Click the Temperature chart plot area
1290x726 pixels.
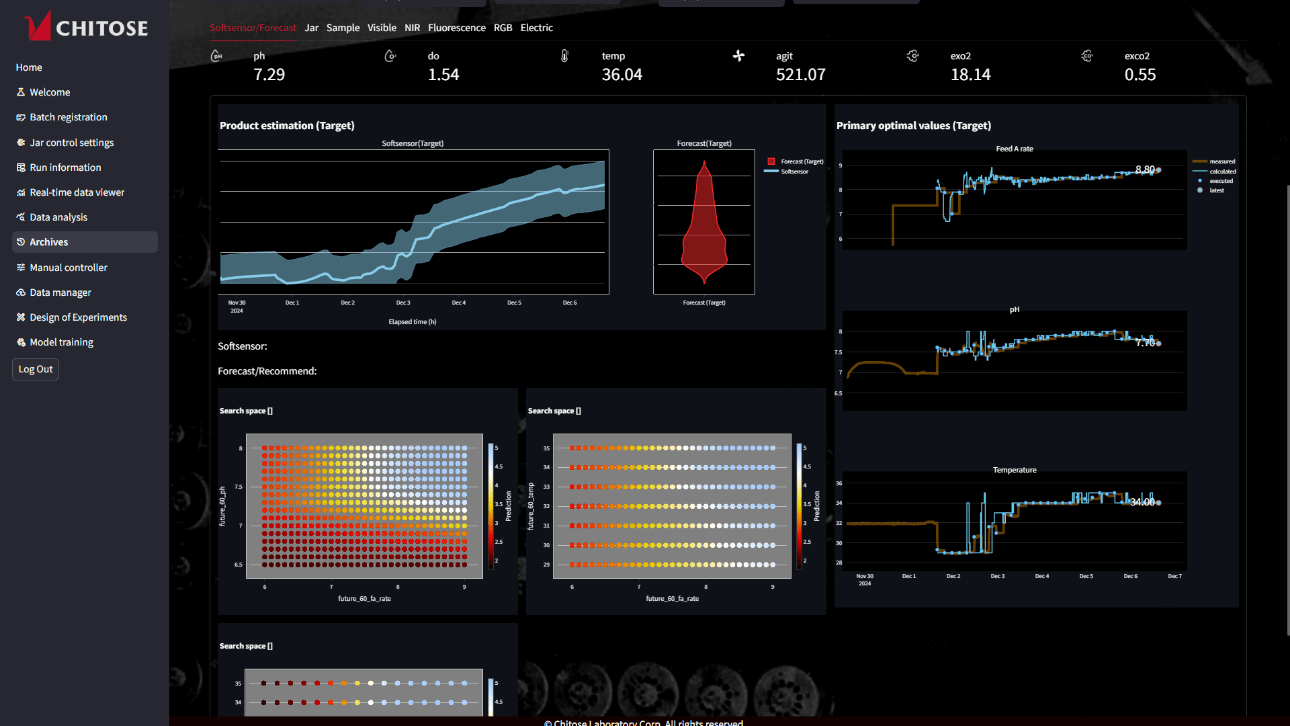click(1014, 521)
